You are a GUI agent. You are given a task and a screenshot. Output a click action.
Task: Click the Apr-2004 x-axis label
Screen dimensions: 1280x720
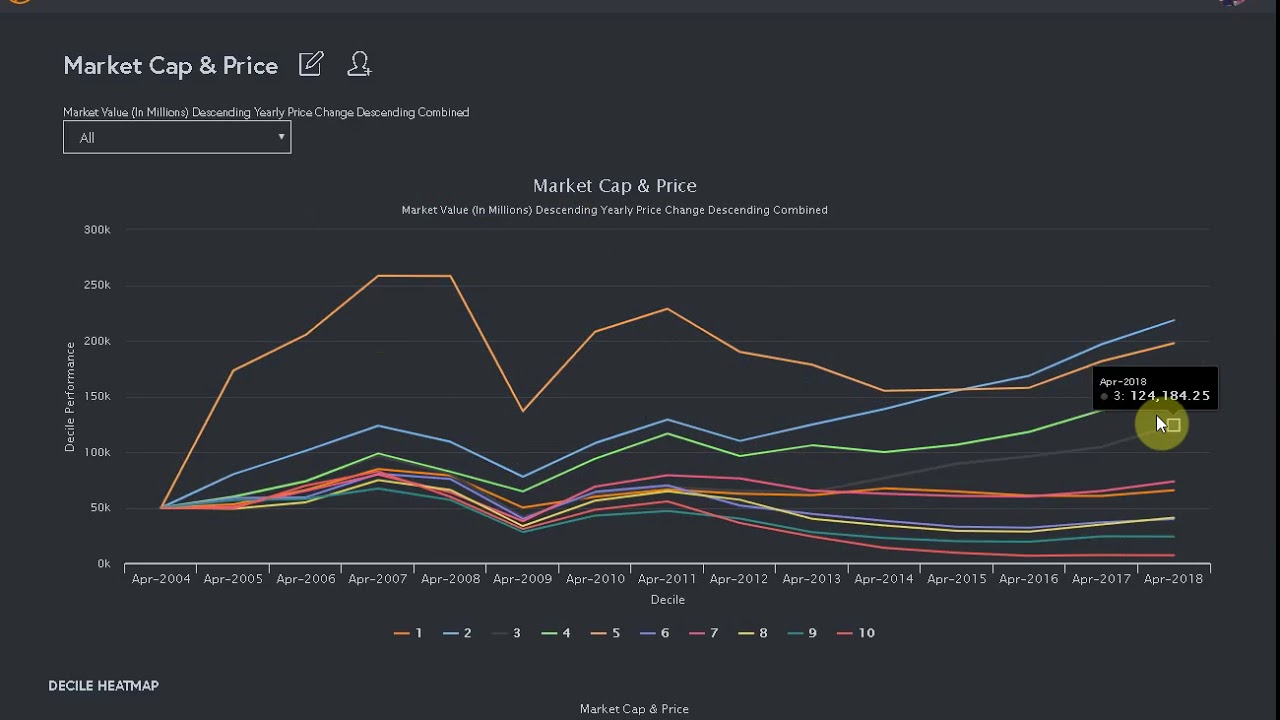pyautogui.click(x=161, y=579)
